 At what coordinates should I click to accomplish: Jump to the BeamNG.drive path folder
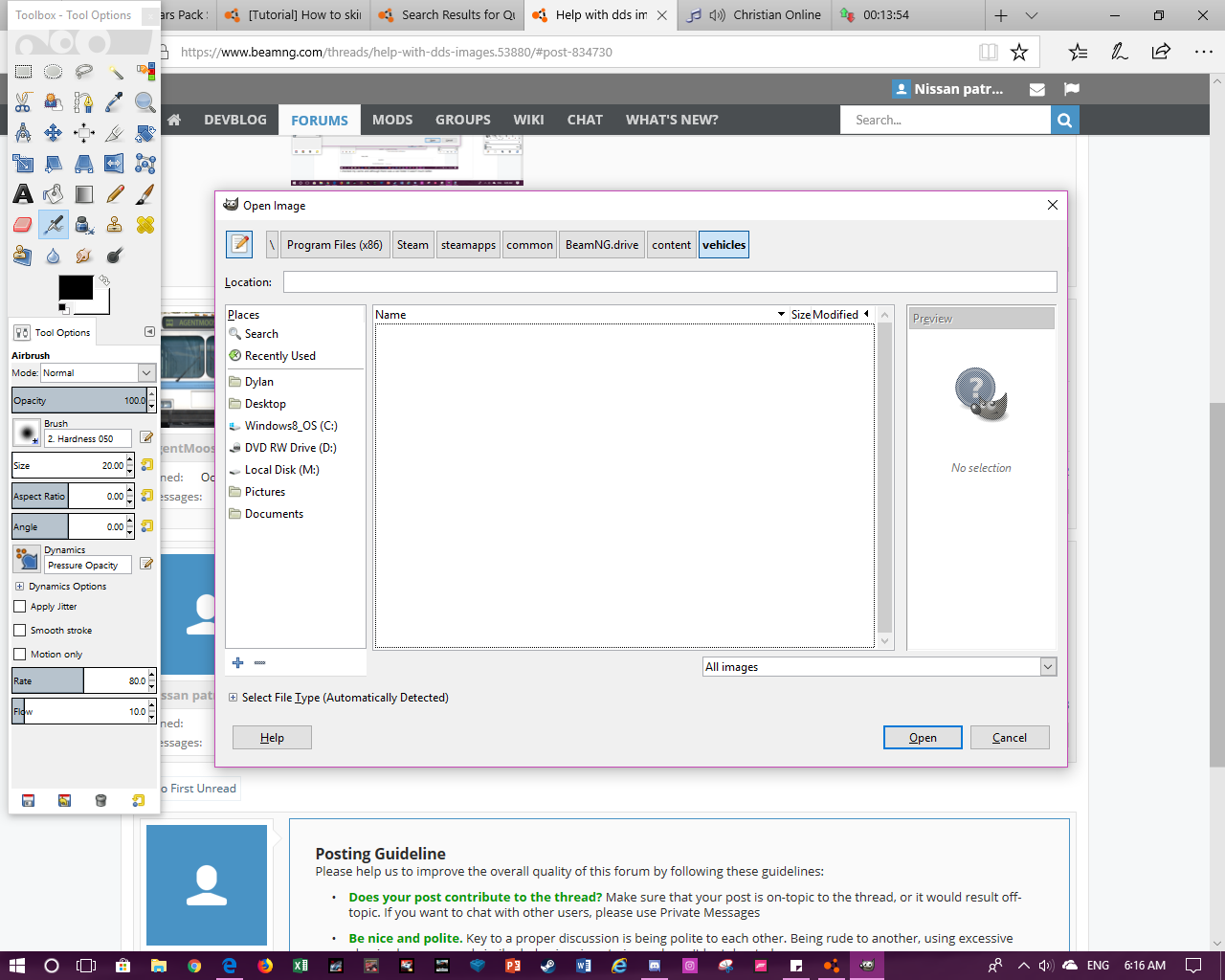tap(602, 245)
